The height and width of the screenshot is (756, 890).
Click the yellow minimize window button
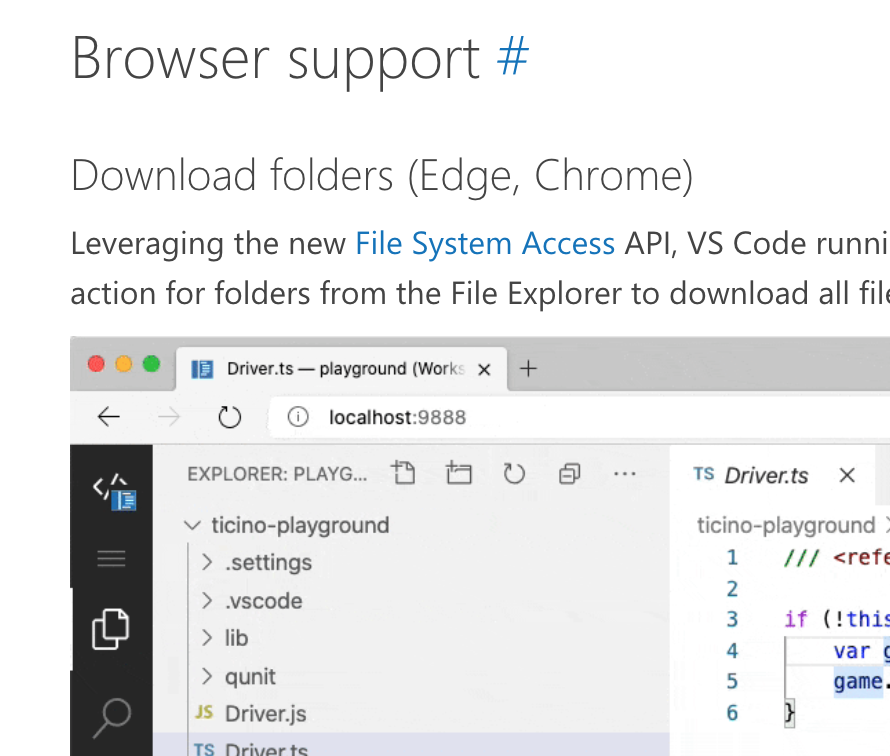[124, 364]
